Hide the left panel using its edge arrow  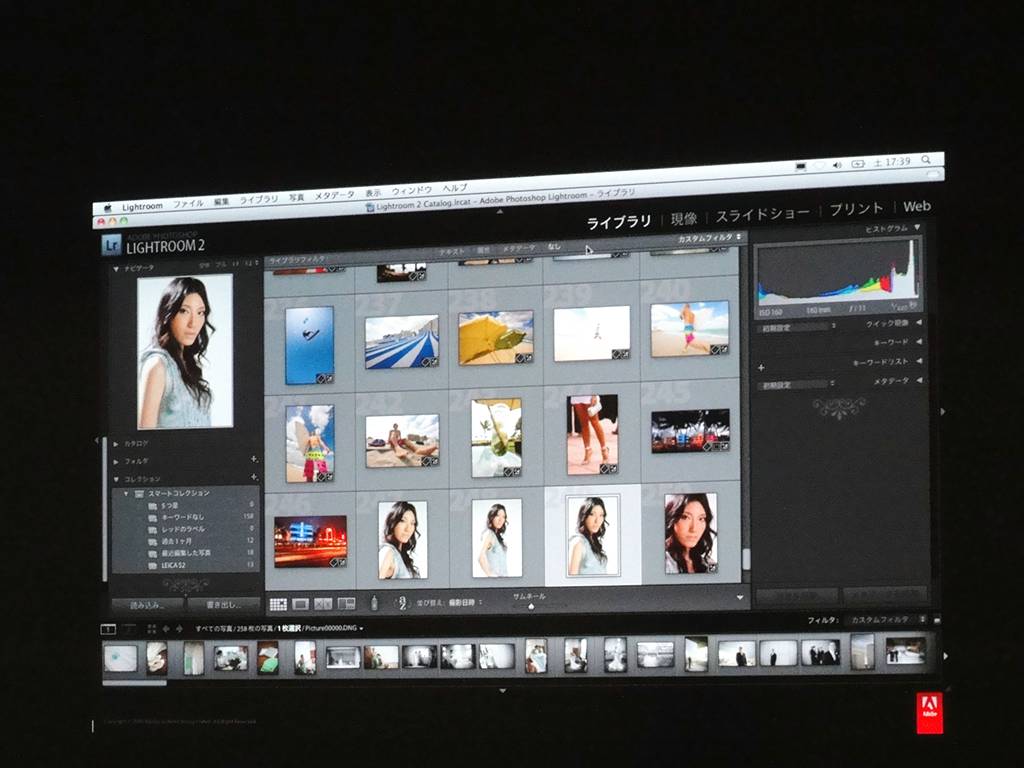(96, 441)
